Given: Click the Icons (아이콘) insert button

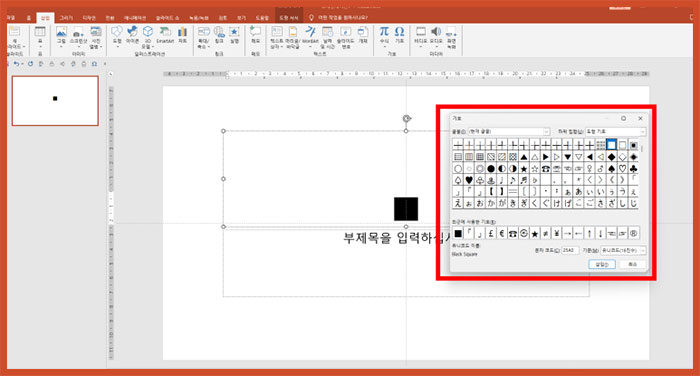Looking at the screenshot, I should click(x=132, y=35).
